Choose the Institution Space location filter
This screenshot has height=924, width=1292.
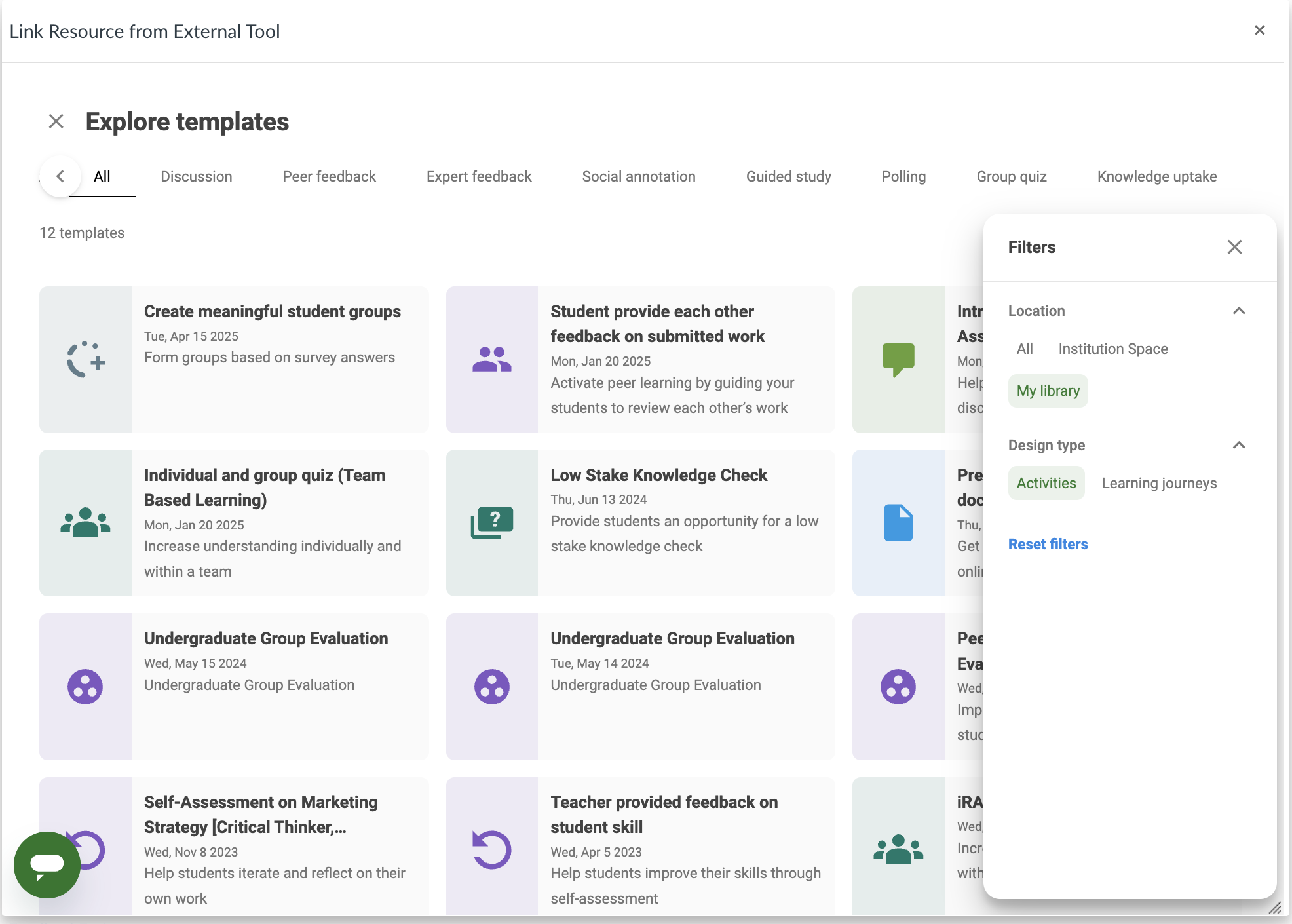[1113, 349]
